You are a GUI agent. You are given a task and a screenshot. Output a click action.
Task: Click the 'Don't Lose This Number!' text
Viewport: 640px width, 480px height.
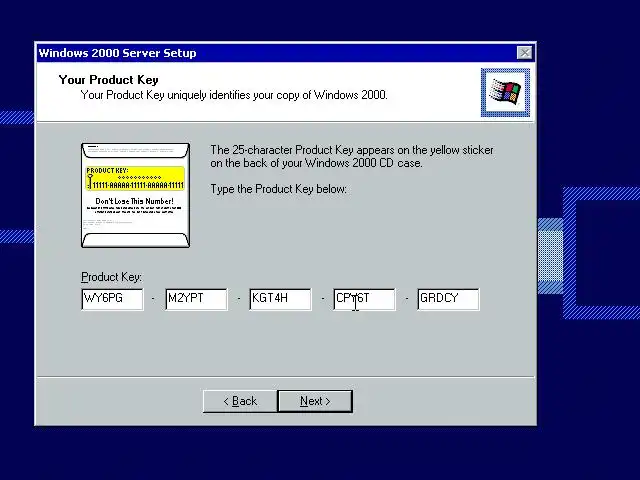134,201
